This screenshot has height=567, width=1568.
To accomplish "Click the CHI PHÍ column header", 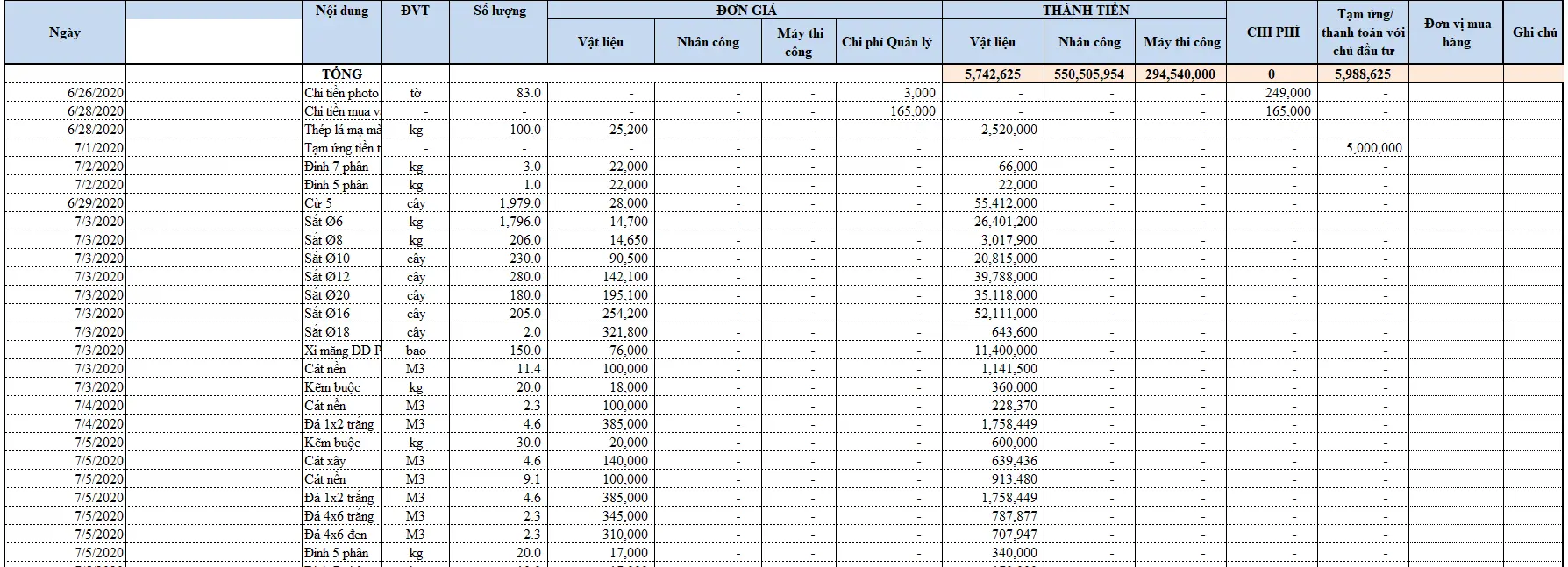I will pyautogui.click(x=1272, y=32).
